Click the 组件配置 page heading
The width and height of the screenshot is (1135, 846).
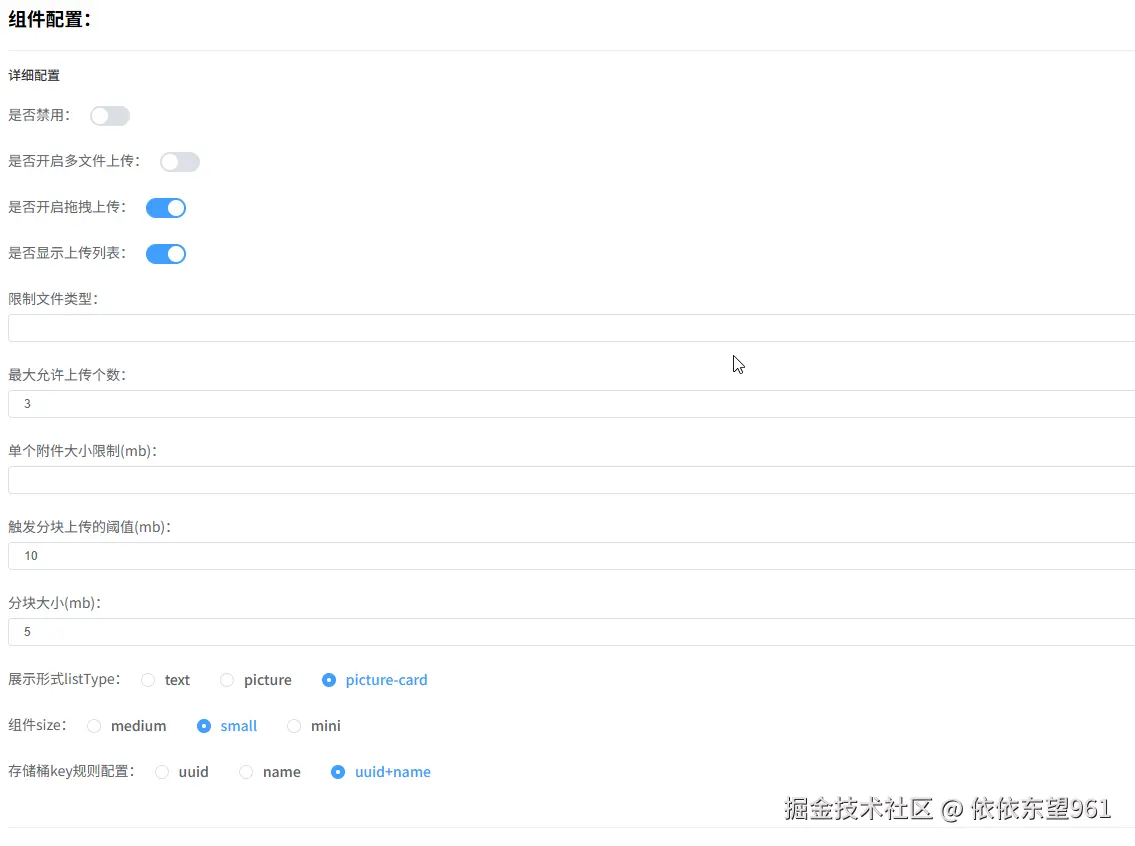51,18
